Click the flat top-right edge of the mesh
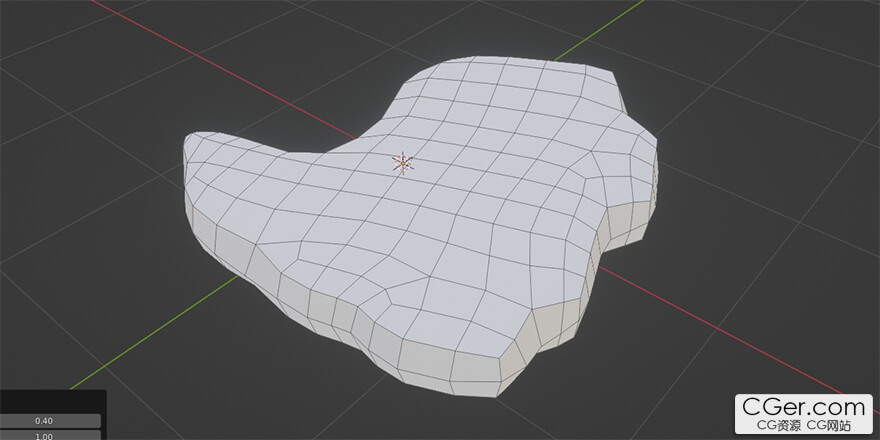Screen dimensions: 880x440 point(580,66)
